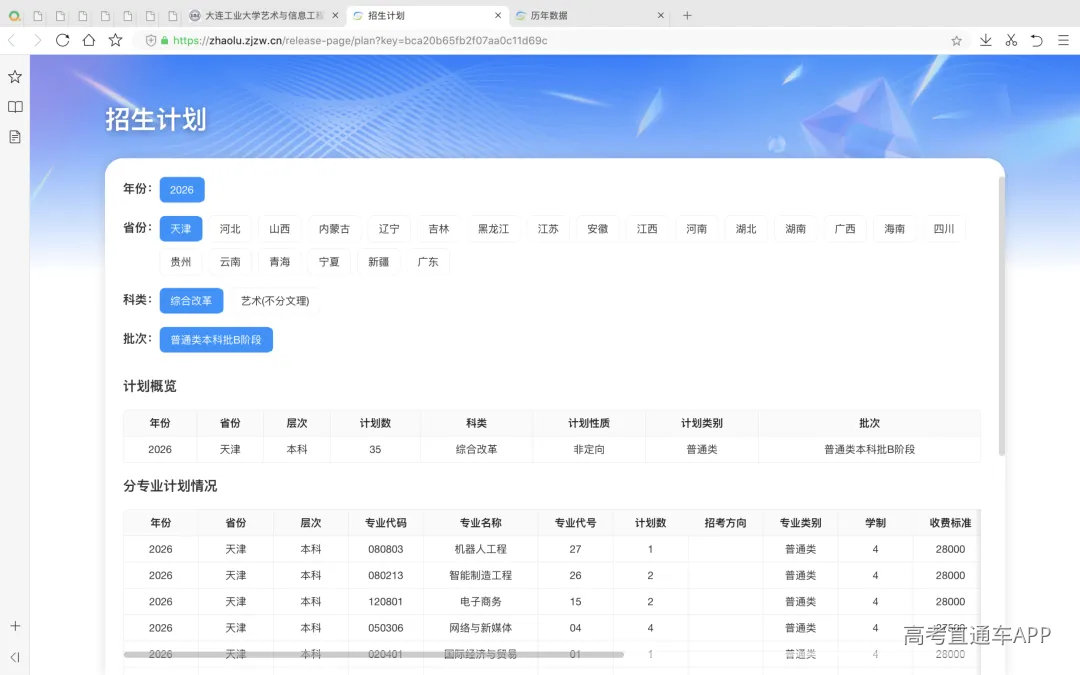Pick 广东 in province list
Viewport: 1080px width, 675px height.
point(428,262)
